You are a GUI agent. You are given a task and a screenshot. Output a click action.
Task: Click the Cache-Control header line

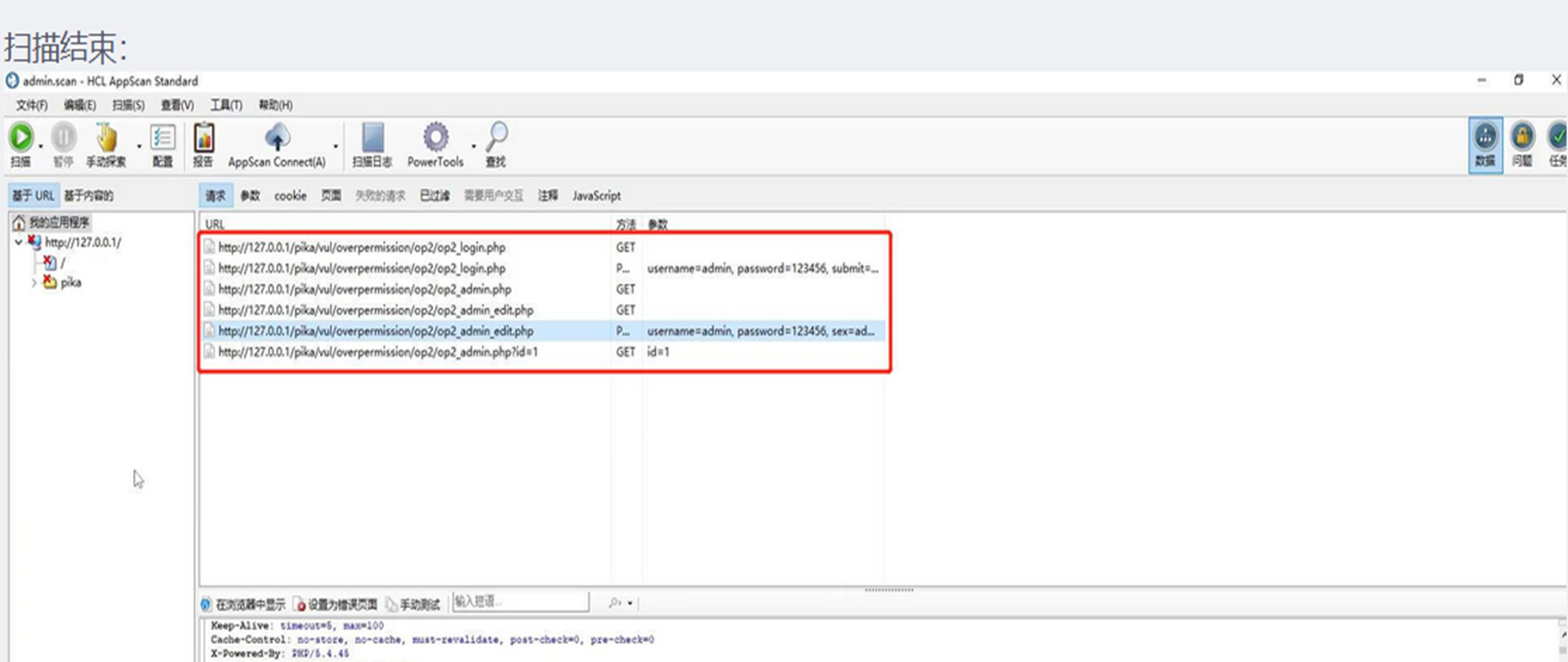pyautogui.click(x=432, y=640)
